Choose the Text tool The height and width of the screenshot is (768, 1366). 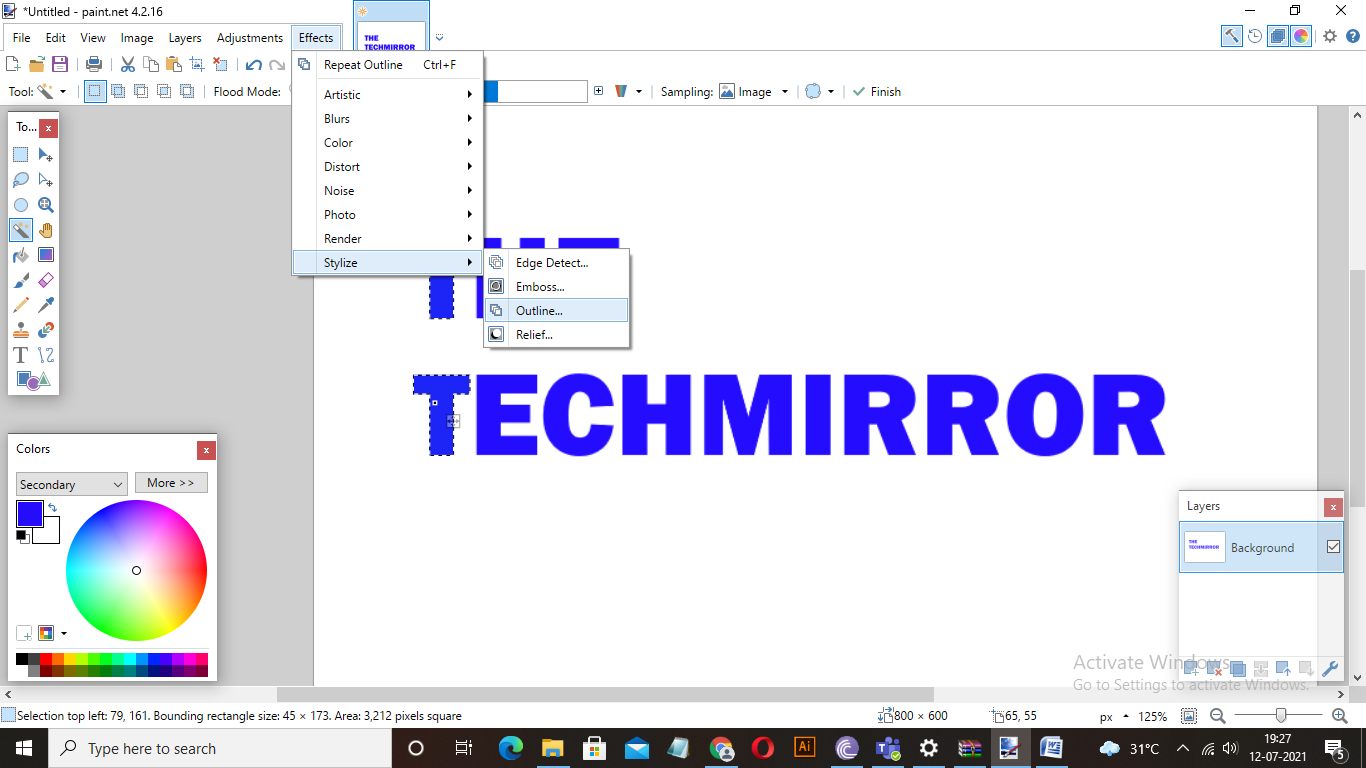point(21,355)
